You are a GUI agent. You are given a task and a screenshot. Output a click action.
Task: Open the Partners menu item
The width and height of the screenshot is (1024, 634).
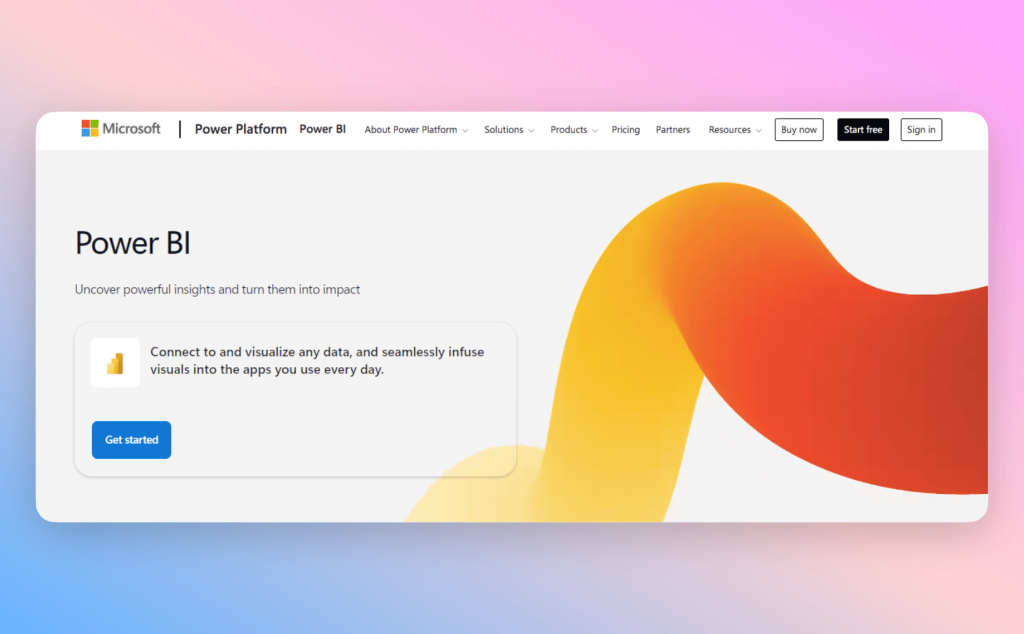tap(673, 130)
